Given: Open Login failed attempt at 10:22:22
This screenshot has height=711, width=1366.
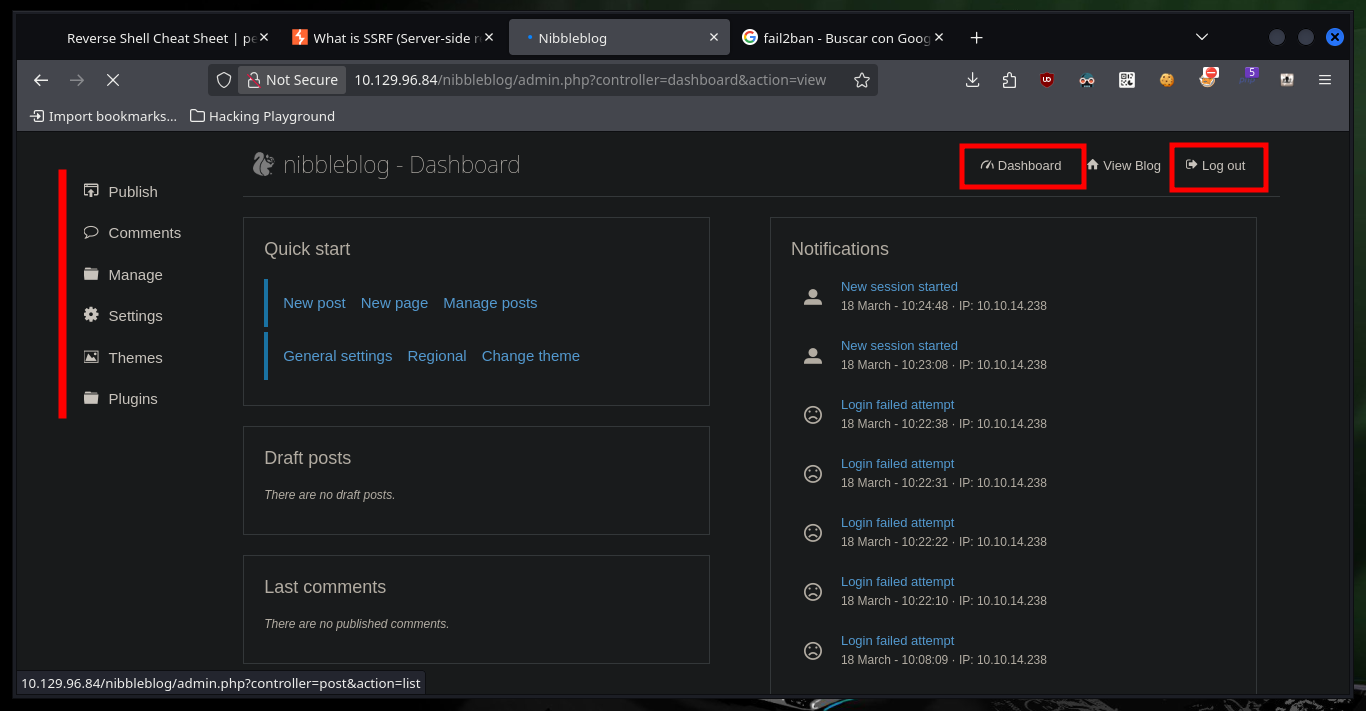Looking at the screenshot, I should click(x=898, y=522).
